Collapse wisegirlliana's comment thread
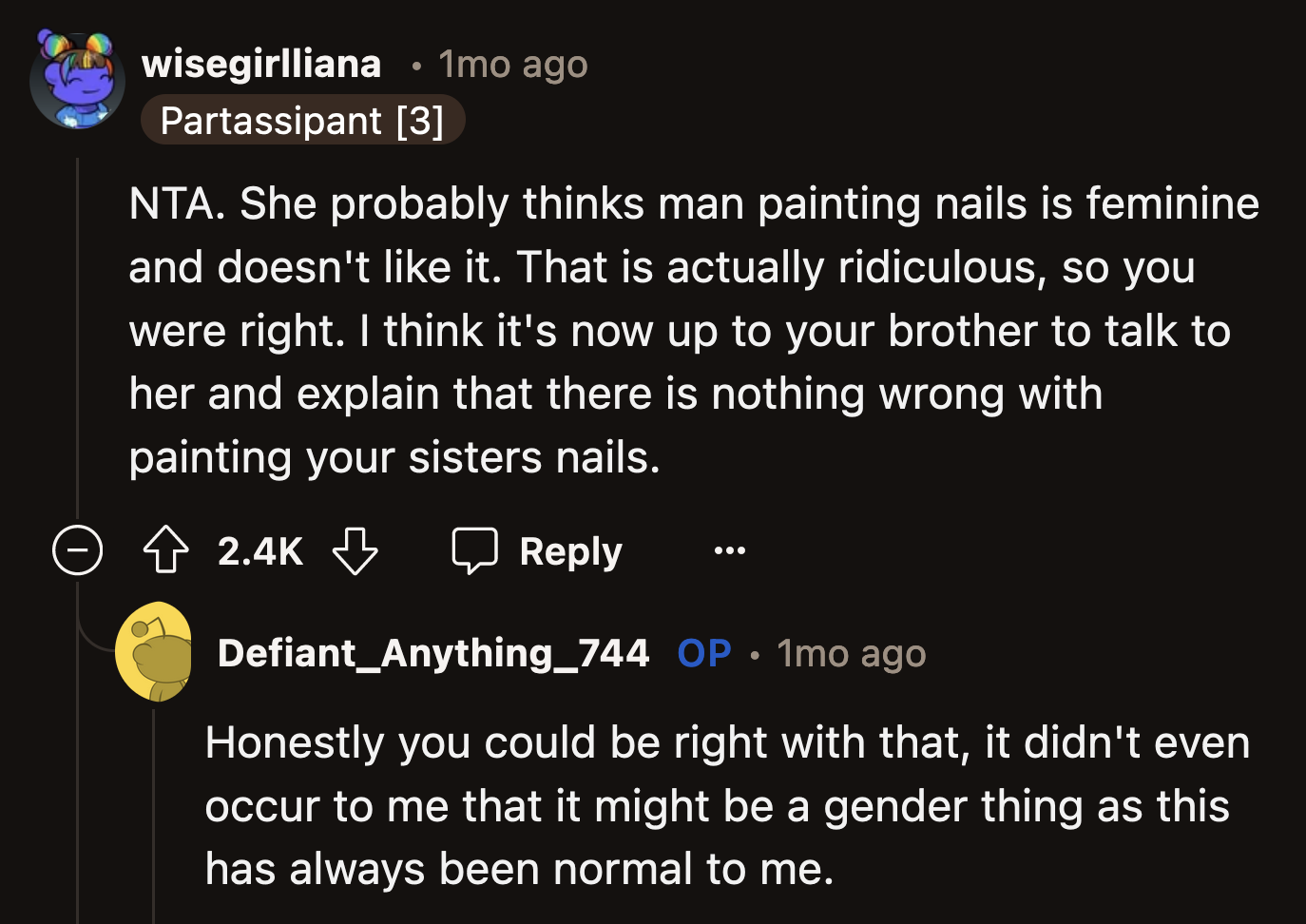Image resolution: width=1306 pixels, height=924 pixels. point(77,550)
